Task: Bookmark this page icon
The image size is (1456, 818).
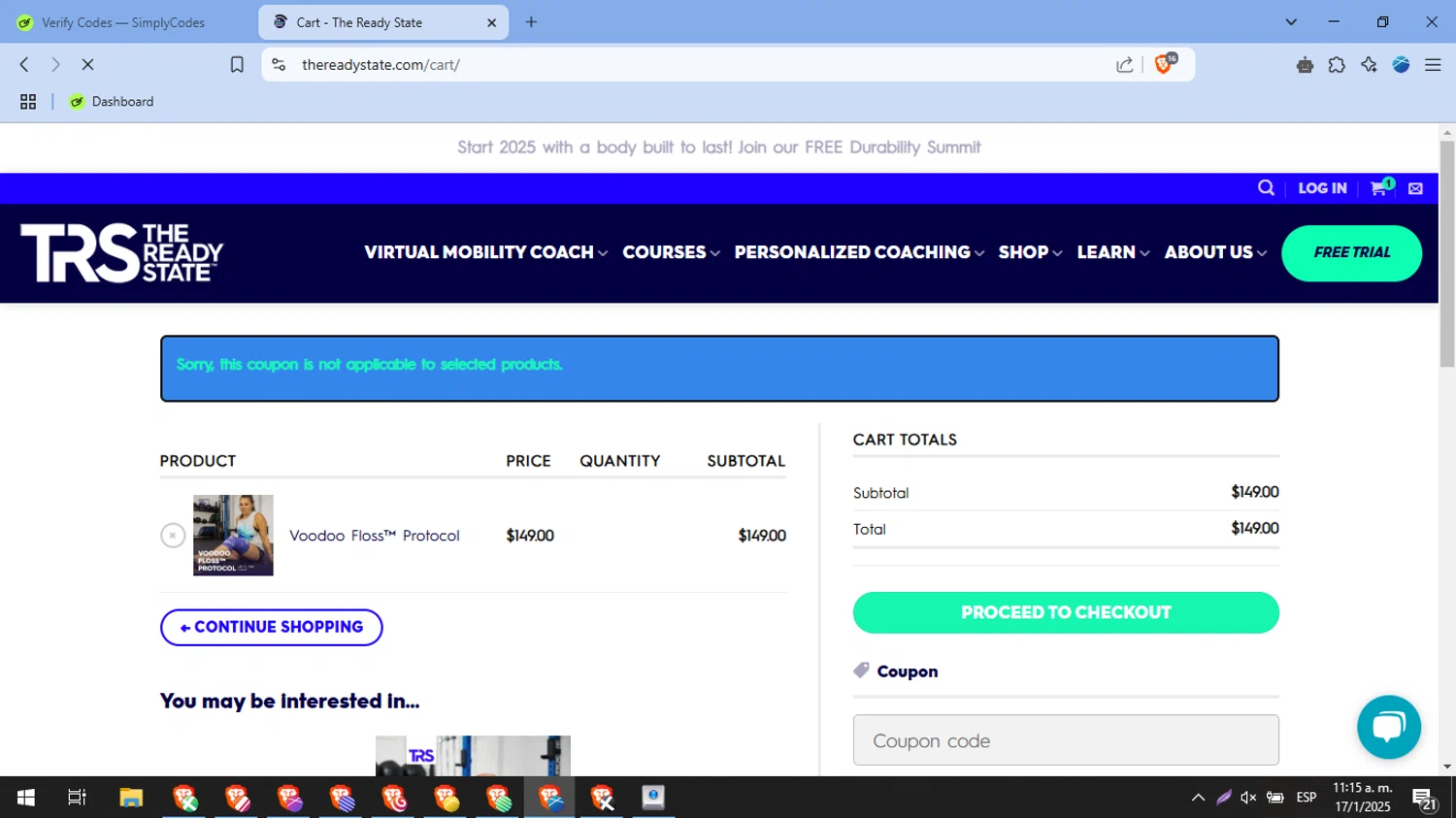Action: 237,65
